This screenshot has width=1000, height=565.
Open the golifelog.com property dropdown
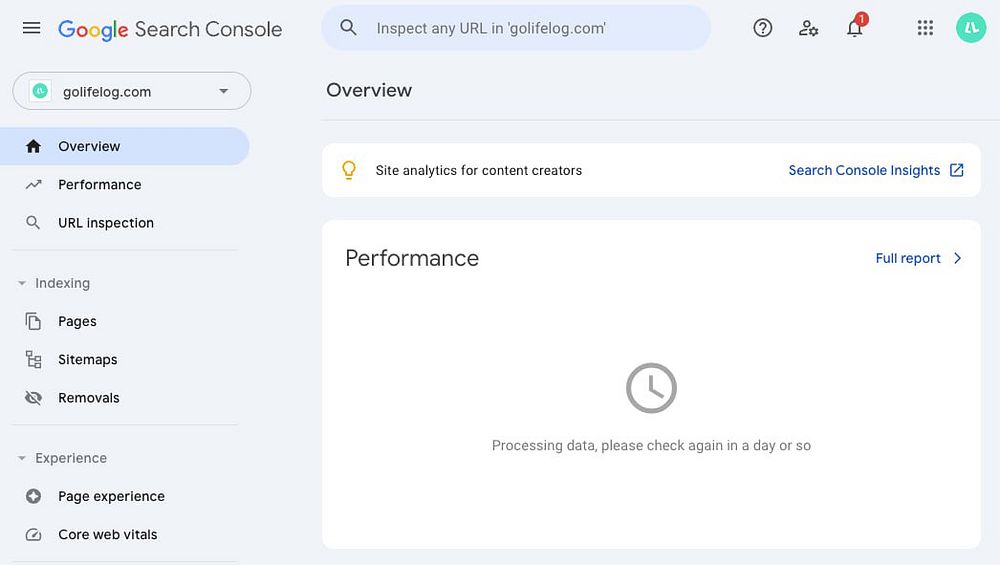coord(132,91)
